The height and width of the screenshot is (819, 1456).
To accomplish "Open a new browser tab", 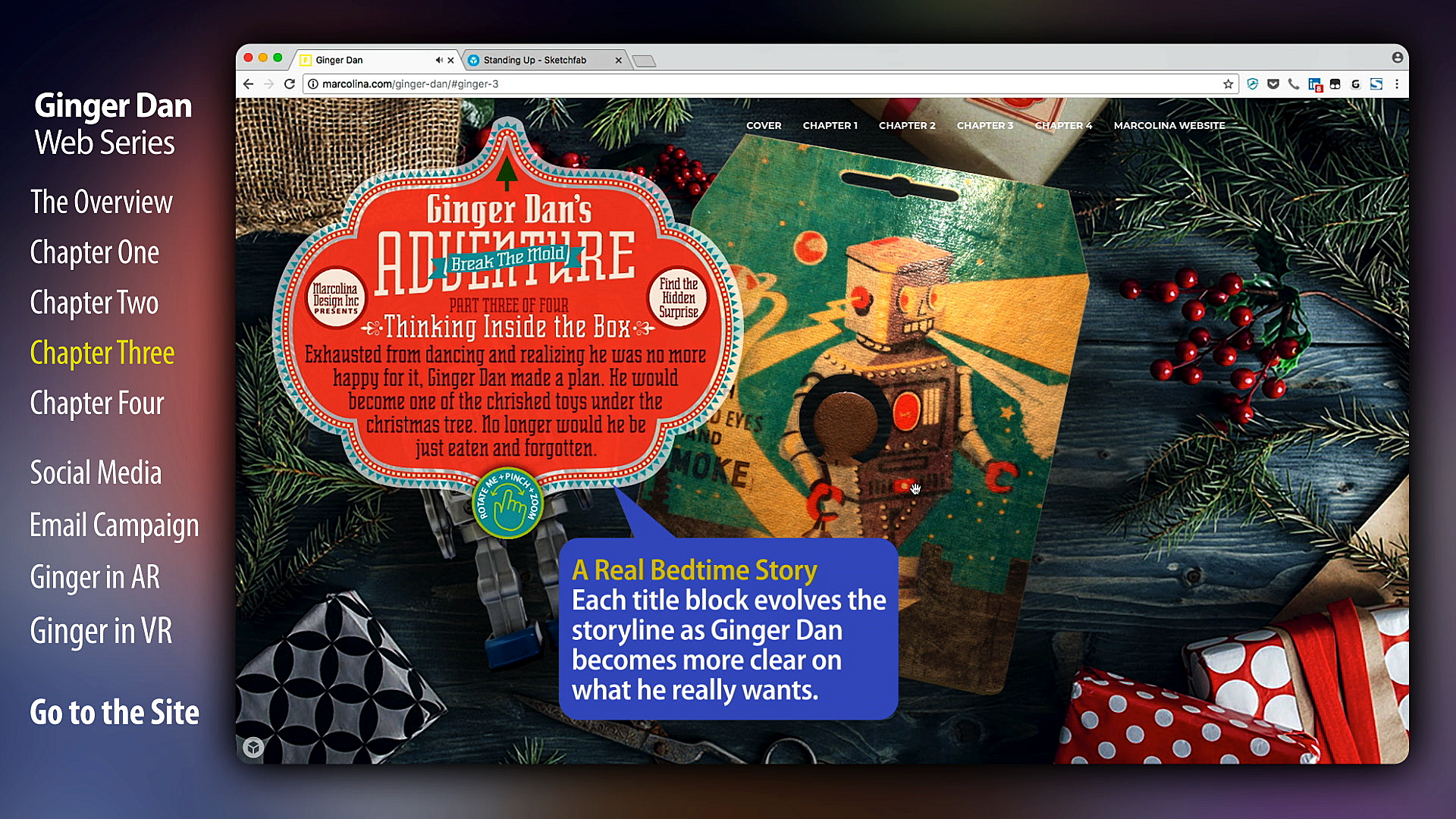I will point(644,61).
